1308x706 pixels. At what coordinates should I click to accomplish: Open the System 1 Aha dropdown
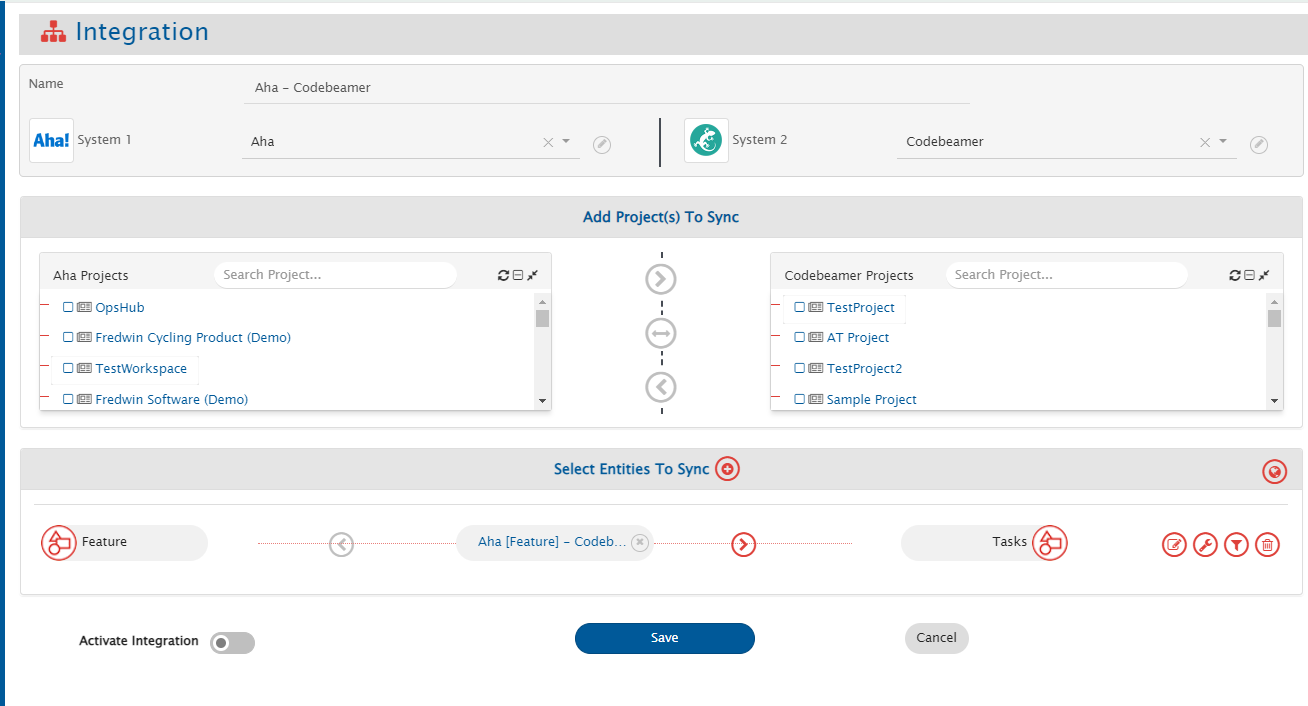[566, 142]
